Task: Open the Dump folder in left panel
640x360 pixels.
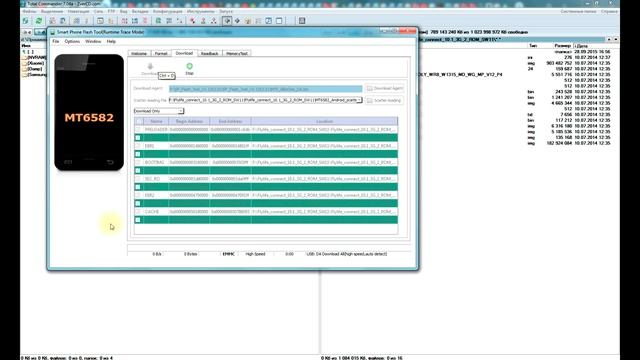Action: pos(32,69)
